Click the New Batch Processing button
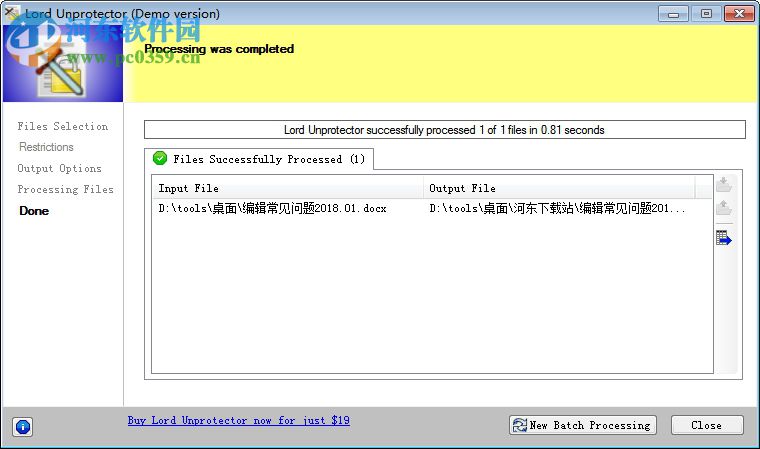The image size is (760, 449). click(x=583, y=425)
